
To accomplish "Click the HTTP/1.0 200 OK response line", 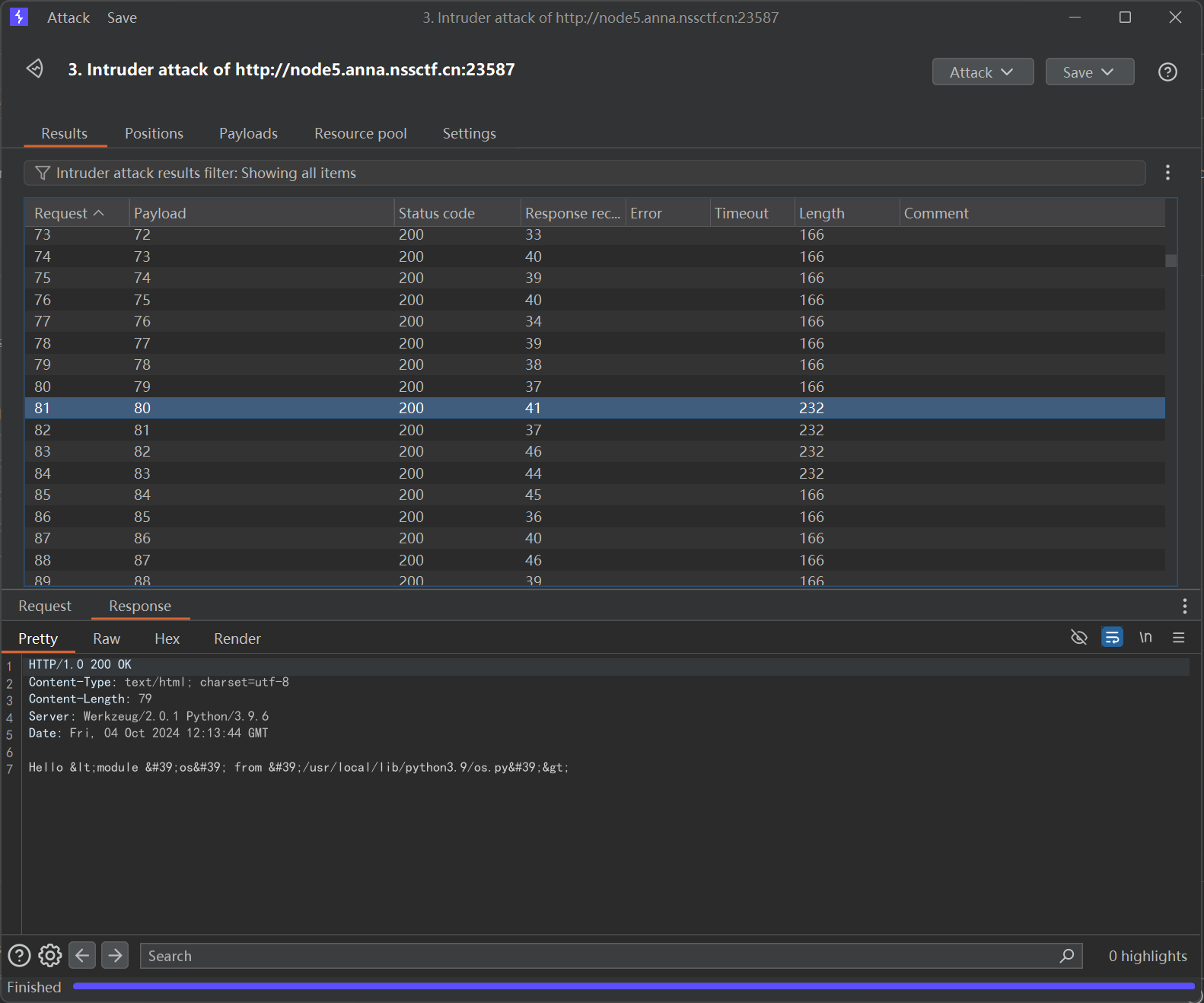I will pyautogui.click(x=80, y=664).
